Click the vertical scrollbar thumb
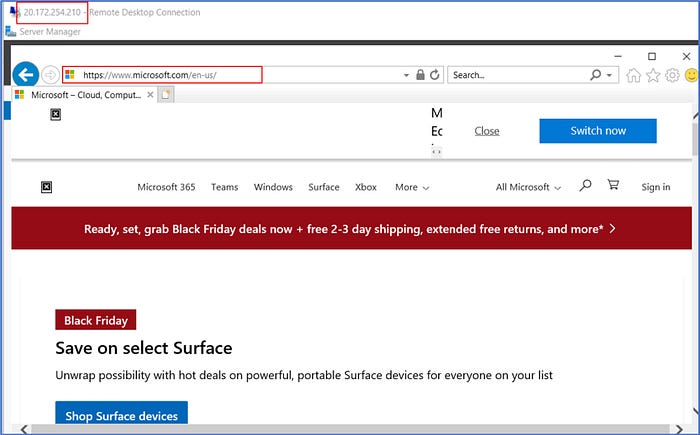Image resolution: width=700 pixels, height=435 pixels. [x=695, y=138]
